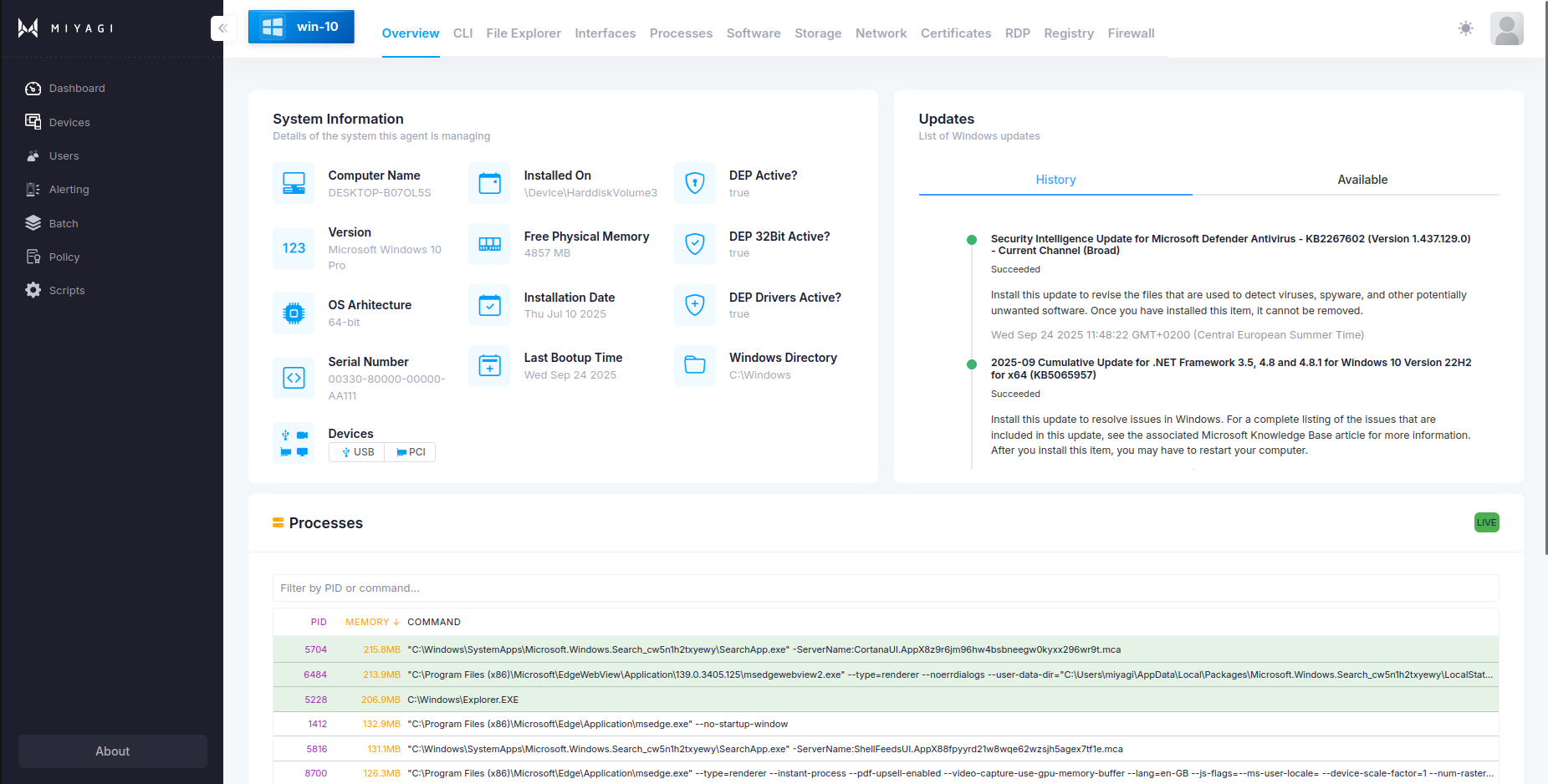Collapse the sidebar with the chevron button

click(222, 28)
